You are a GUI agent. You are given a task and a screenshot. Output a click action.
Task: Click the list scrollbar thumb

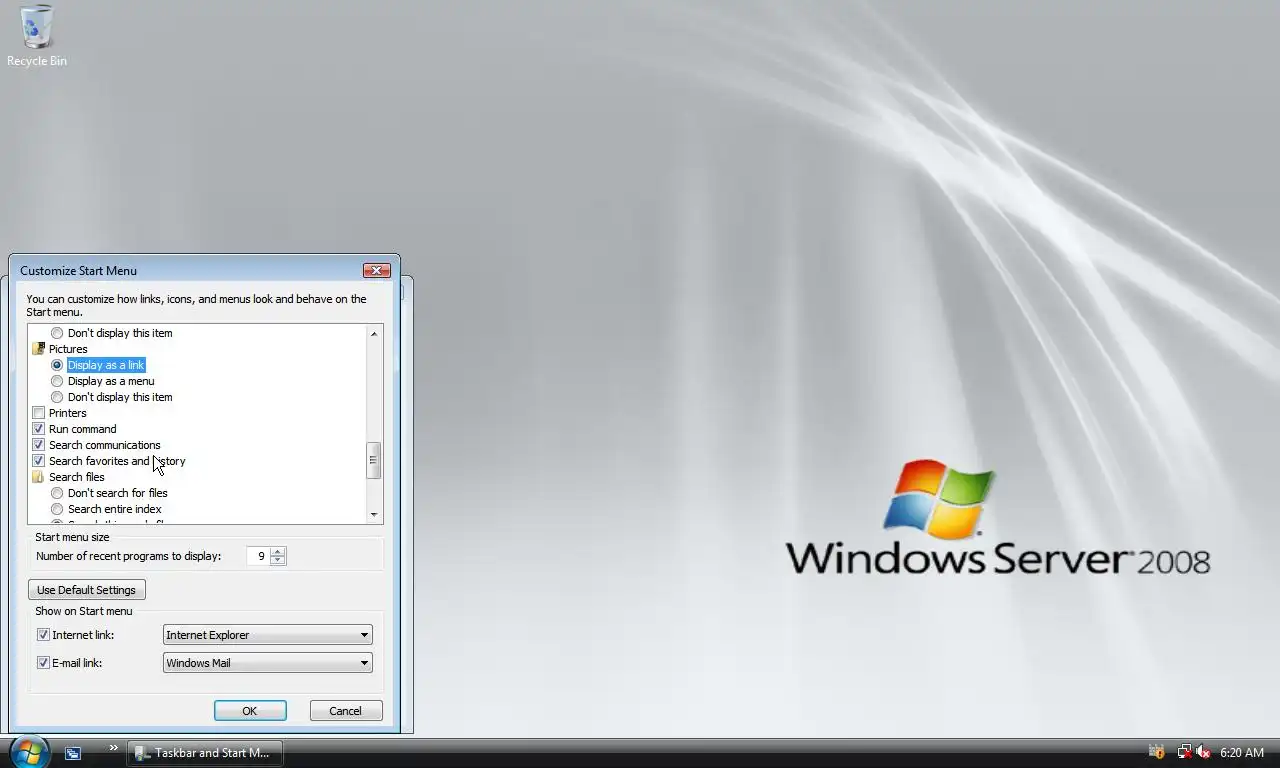(x=374, y=461)
